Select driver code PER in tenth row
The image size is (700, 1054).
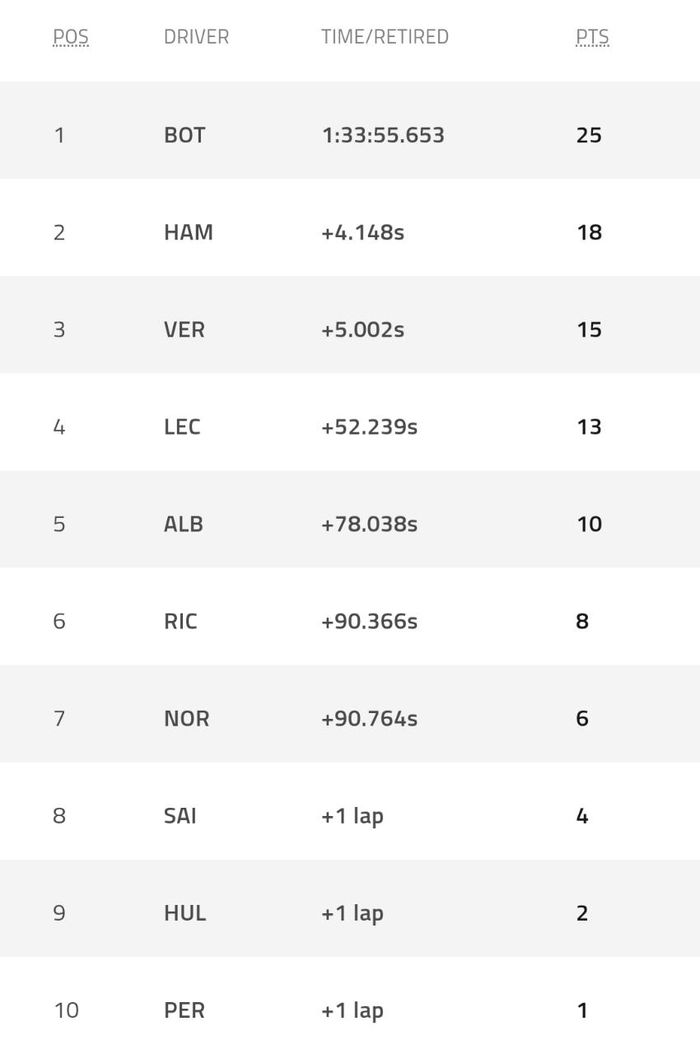pos(184,1010)
